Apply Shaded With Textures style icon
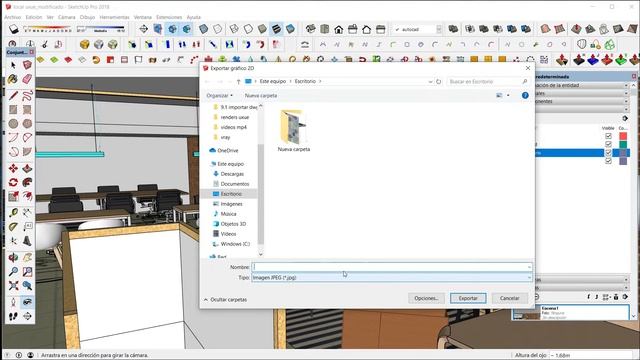This screenshot has height=360, width=640. pyautogui.click(x=276, y=29)
